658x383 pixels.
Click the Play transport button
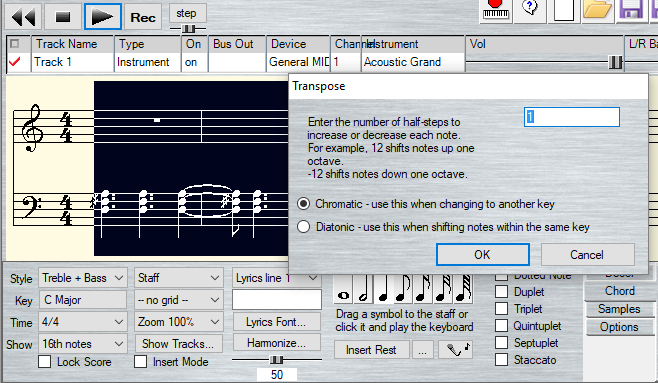click(x=103, y=17)
